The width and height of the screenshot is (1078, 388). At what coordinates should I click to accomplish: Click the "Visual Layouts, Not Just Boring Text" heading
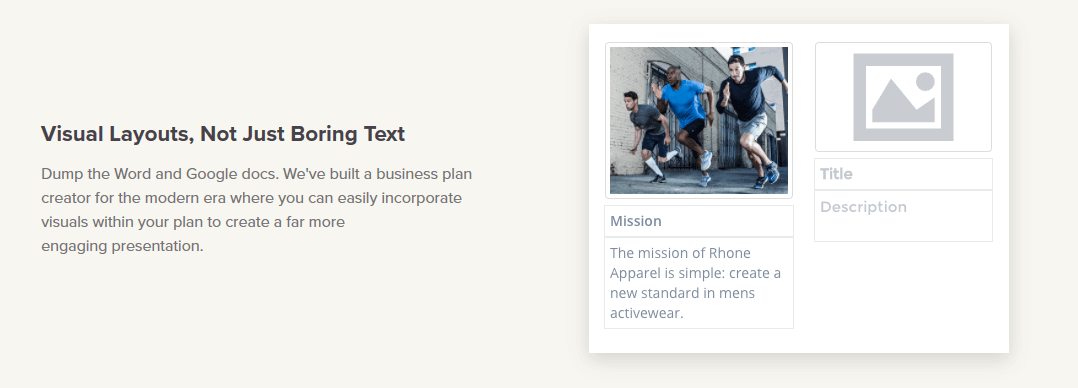(x=223, y=134)
